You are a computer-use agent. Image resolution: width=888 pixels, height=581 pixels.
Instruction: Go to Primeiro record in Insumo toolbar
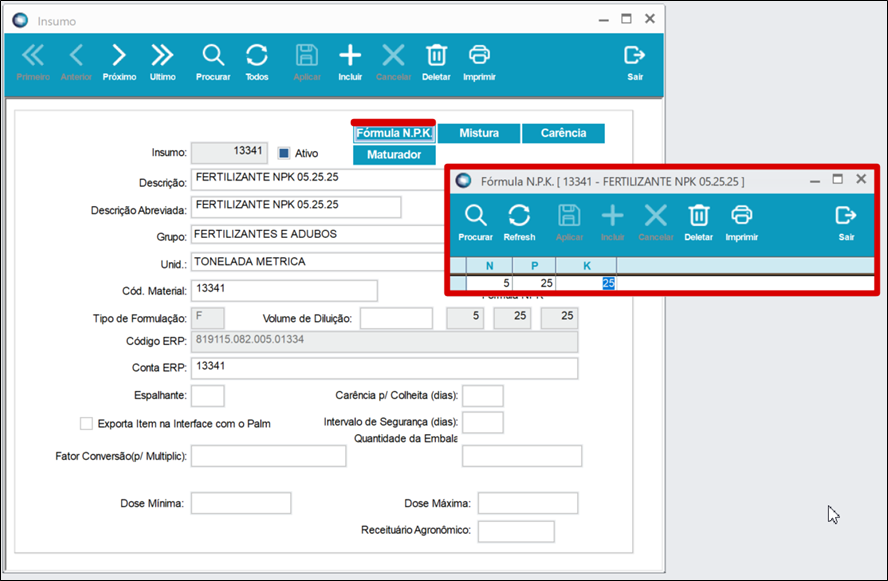(x=33, y=62)
